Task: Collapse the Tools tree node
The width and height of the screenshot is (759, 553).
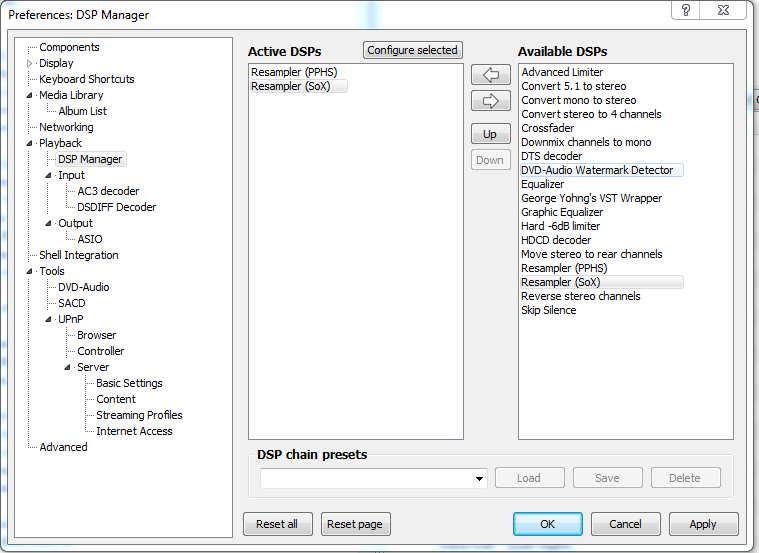Action: (x=30, y=271)
